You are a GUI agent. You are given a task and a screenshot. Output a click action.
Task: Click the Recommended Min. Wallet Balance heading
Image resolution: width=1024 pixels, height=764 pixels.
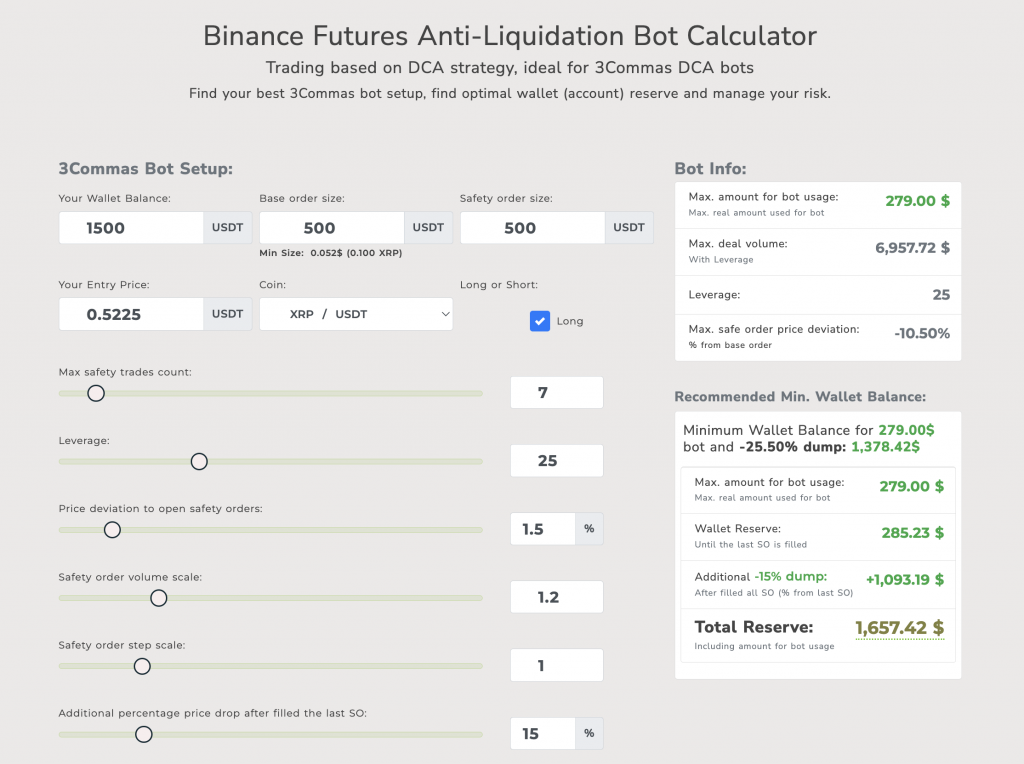(x=800, y=396)
